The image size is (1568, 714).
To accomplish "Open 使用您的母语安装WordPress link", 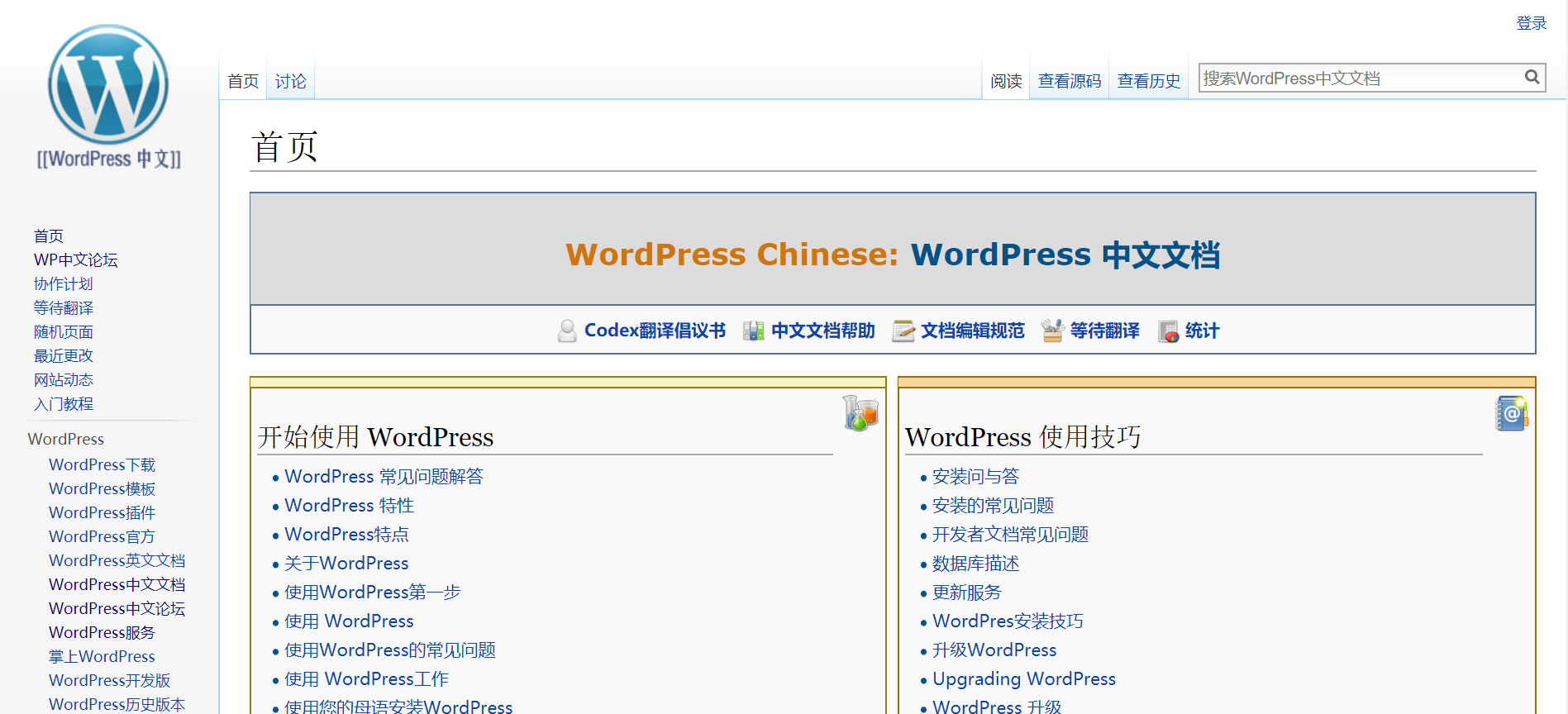I will coord(399,706).
